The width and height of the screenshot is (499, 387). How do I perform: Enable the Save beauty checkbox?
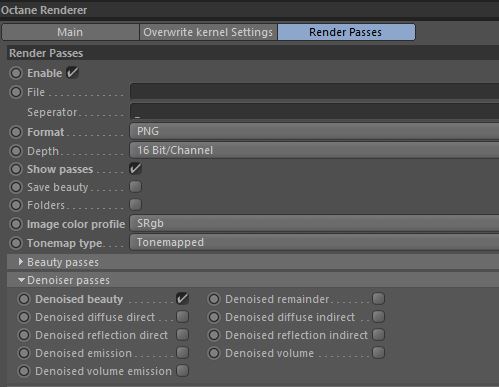click(135, 187)
